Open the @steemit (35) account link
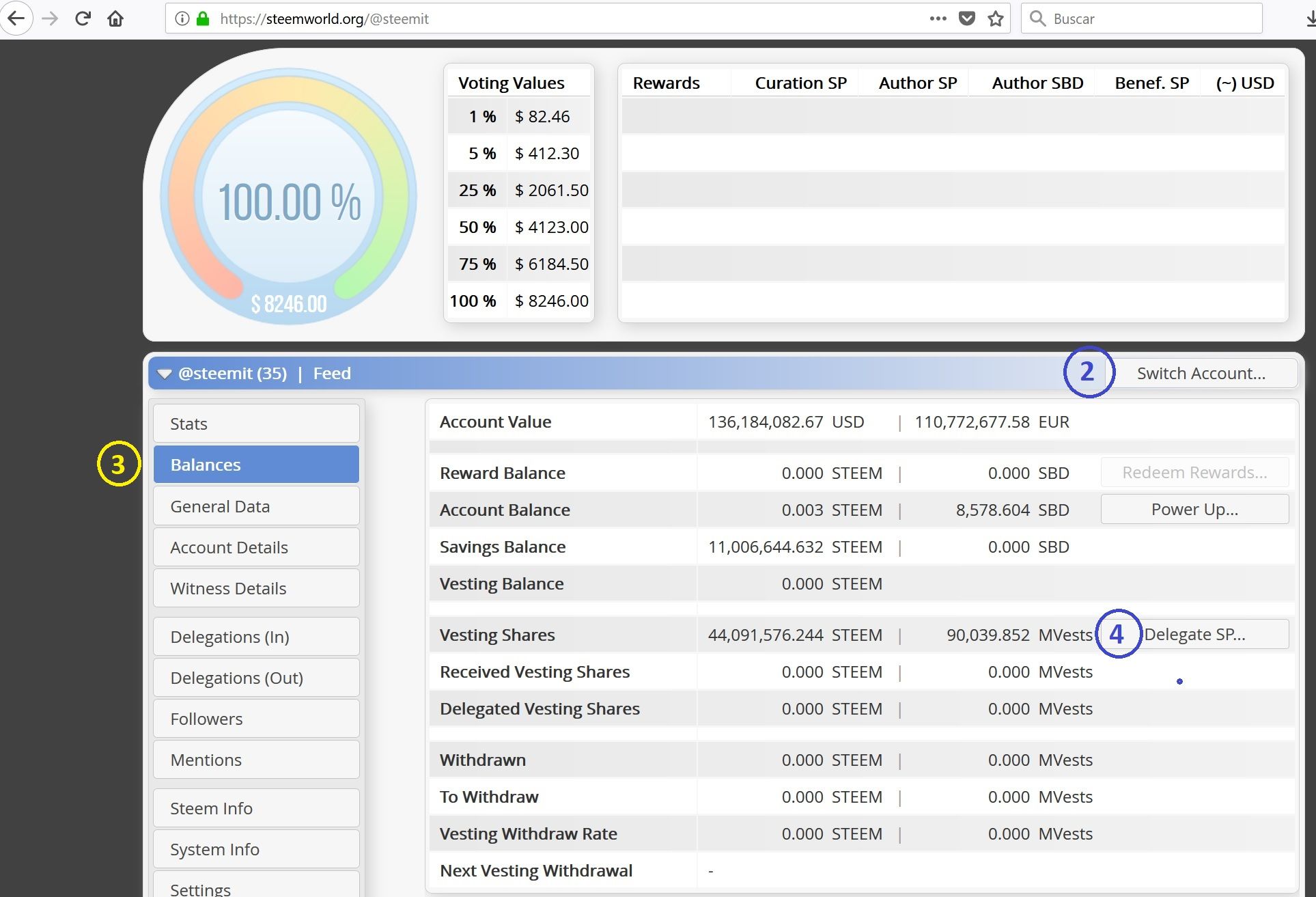The height and width of the screenshot is (897, 1316). 232,374
